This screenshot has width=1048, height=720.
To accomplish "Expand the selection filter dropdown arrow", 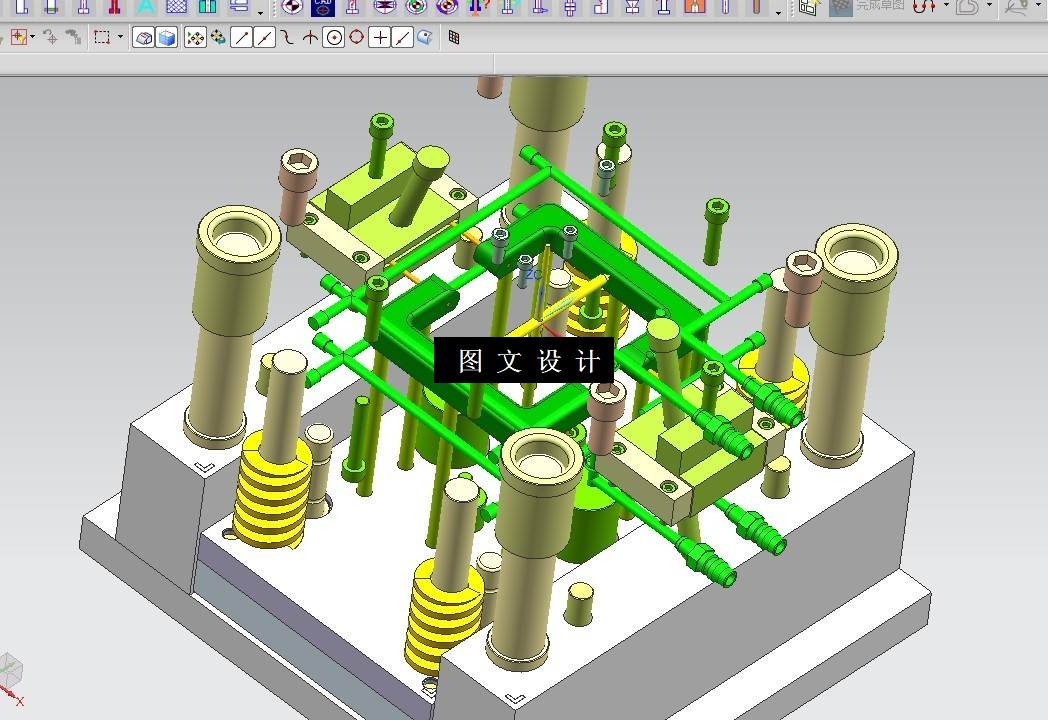I will pos(33,37).
